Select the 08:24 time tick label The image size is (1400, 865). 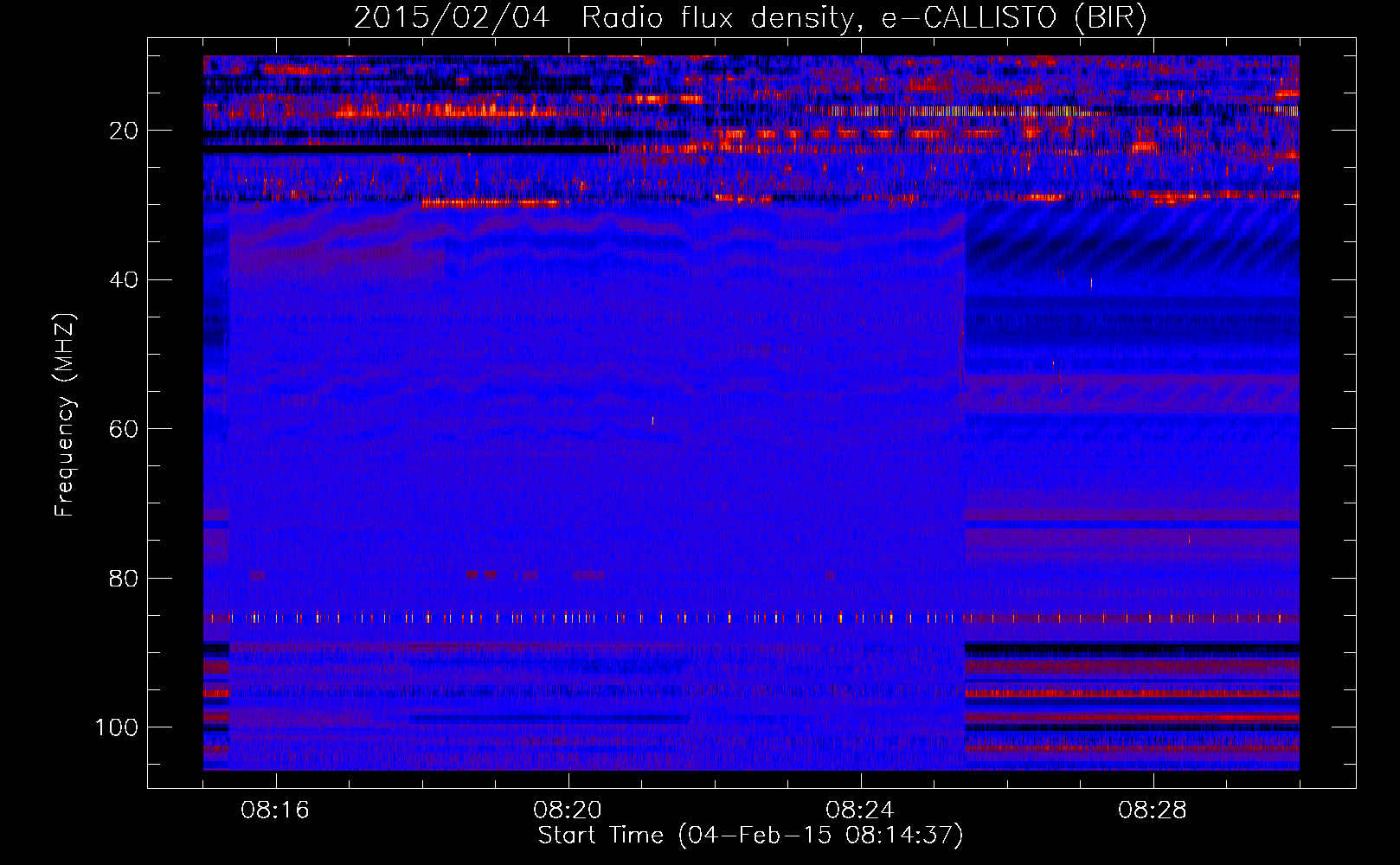click(x=860, y=811)
